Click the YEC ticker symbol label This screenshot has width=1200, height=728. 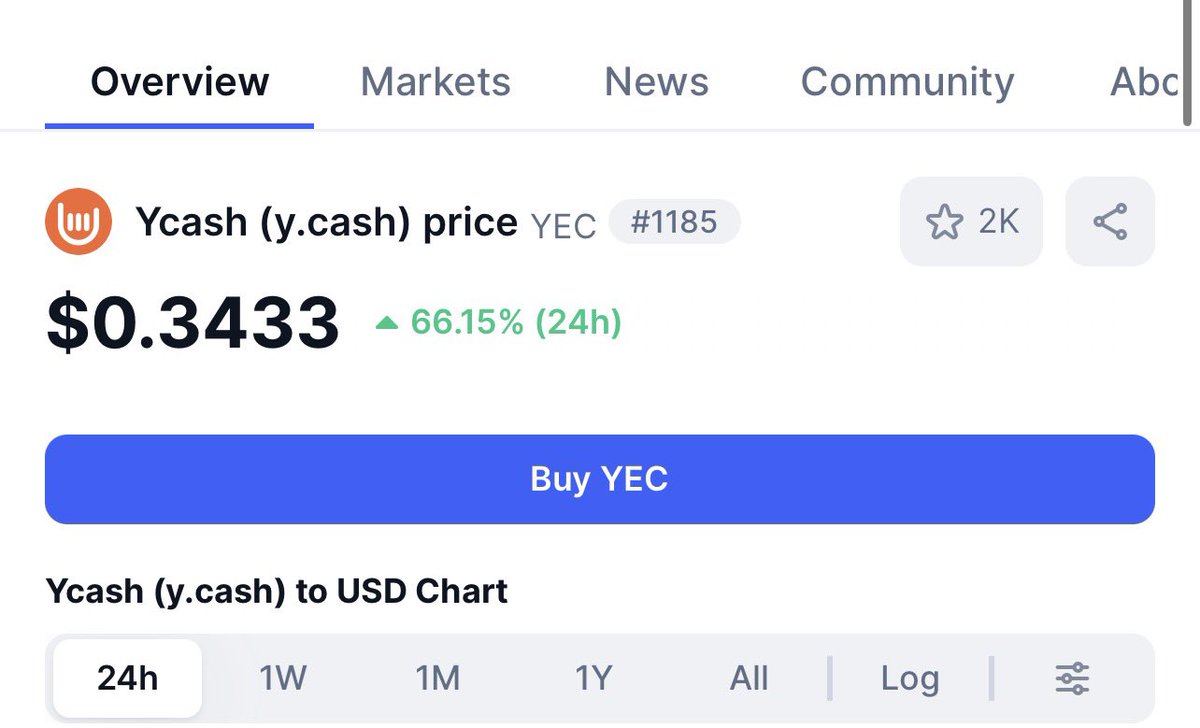pos(563,225)
